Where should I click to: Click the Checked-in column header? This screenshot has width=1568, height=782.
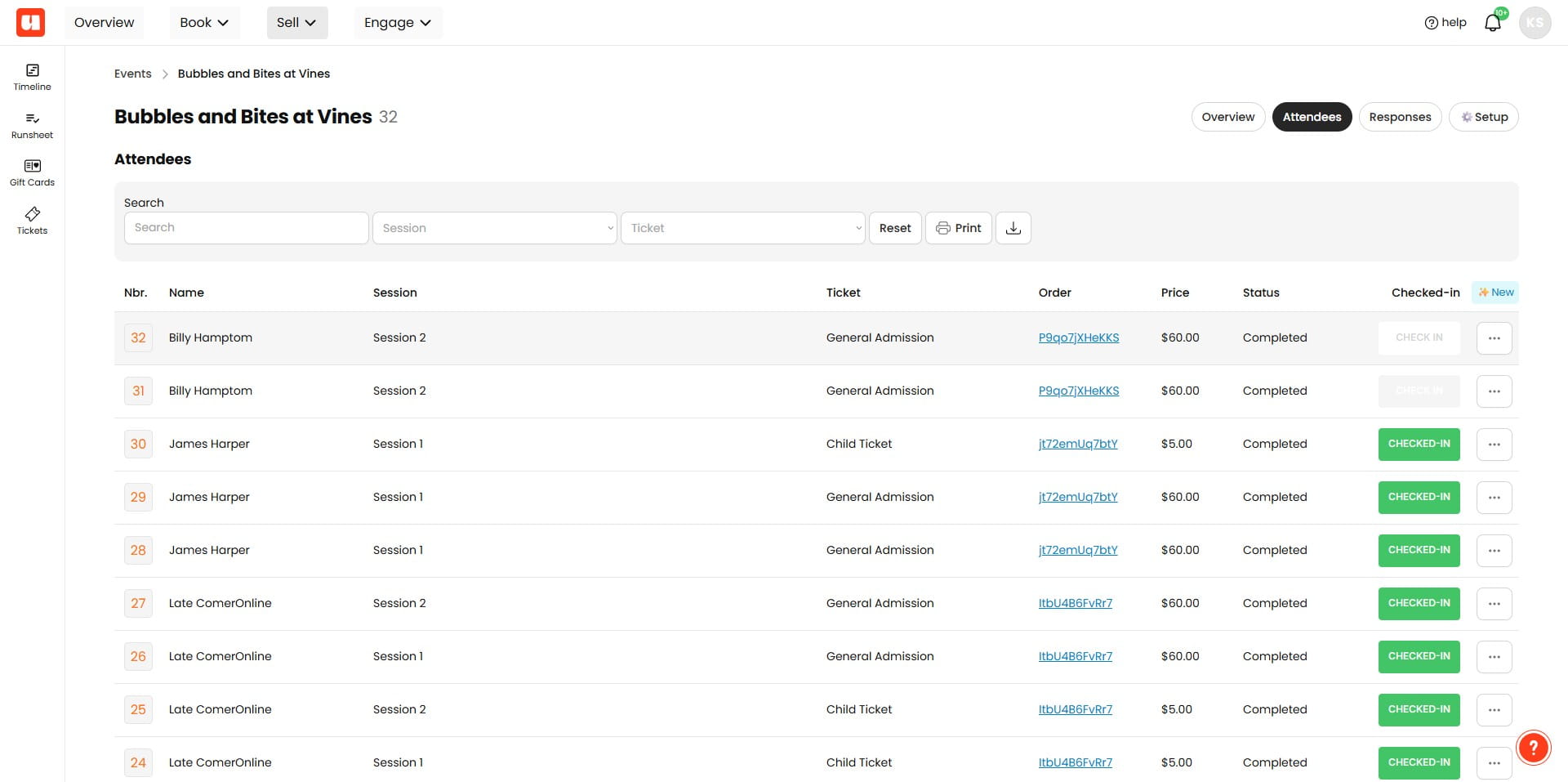[x=1425, y=293]
